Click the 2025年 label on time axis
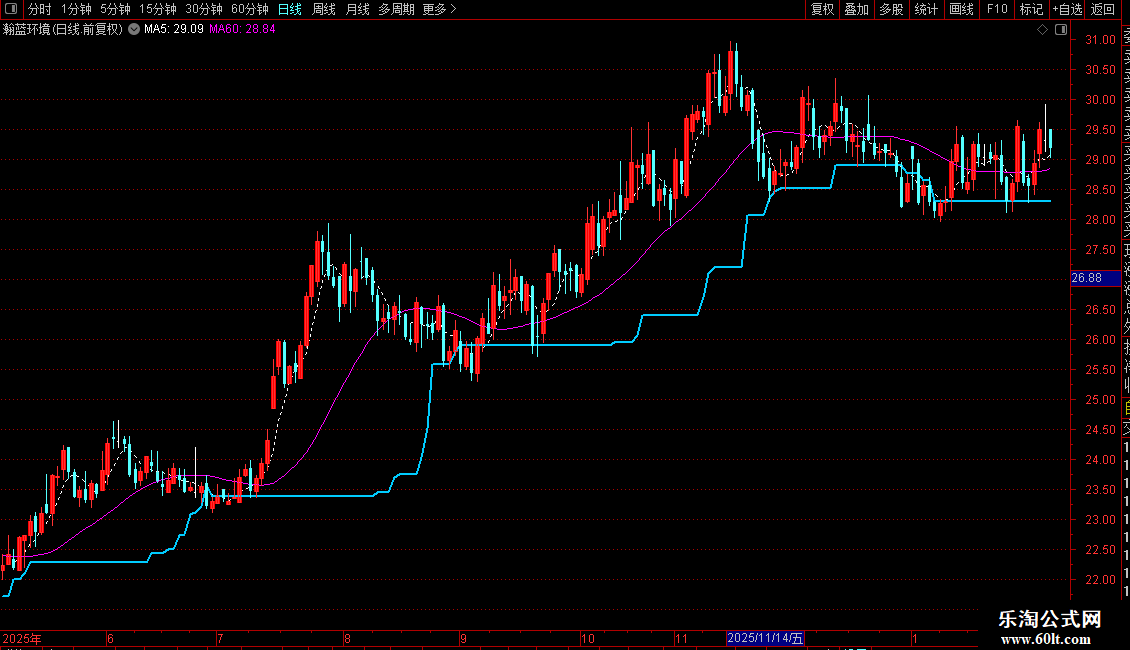1130x650 pixels. 22,639
